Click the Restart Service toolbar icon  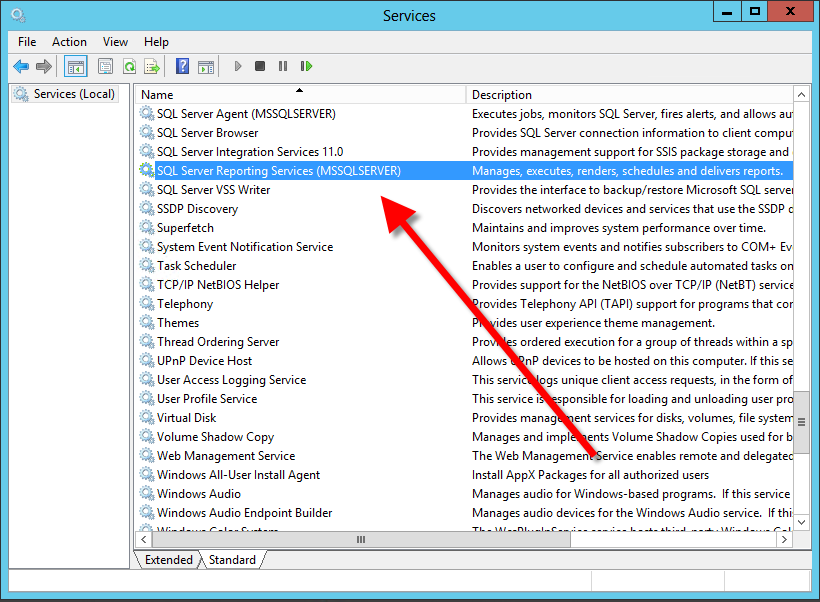click(306, 66)
